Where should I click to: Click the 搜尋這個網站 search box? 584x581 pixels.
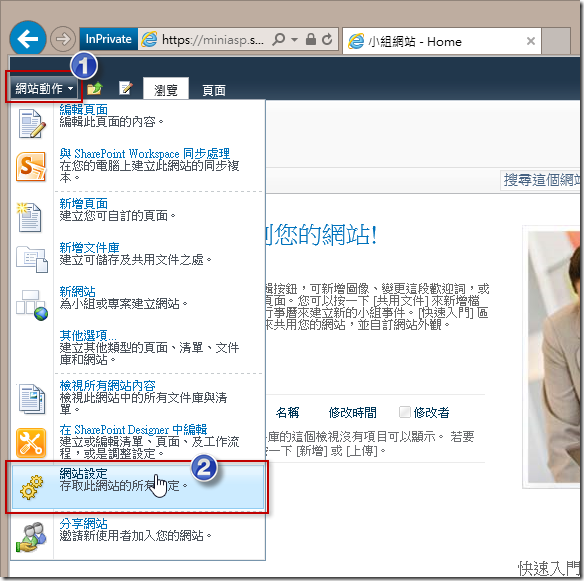540,180
